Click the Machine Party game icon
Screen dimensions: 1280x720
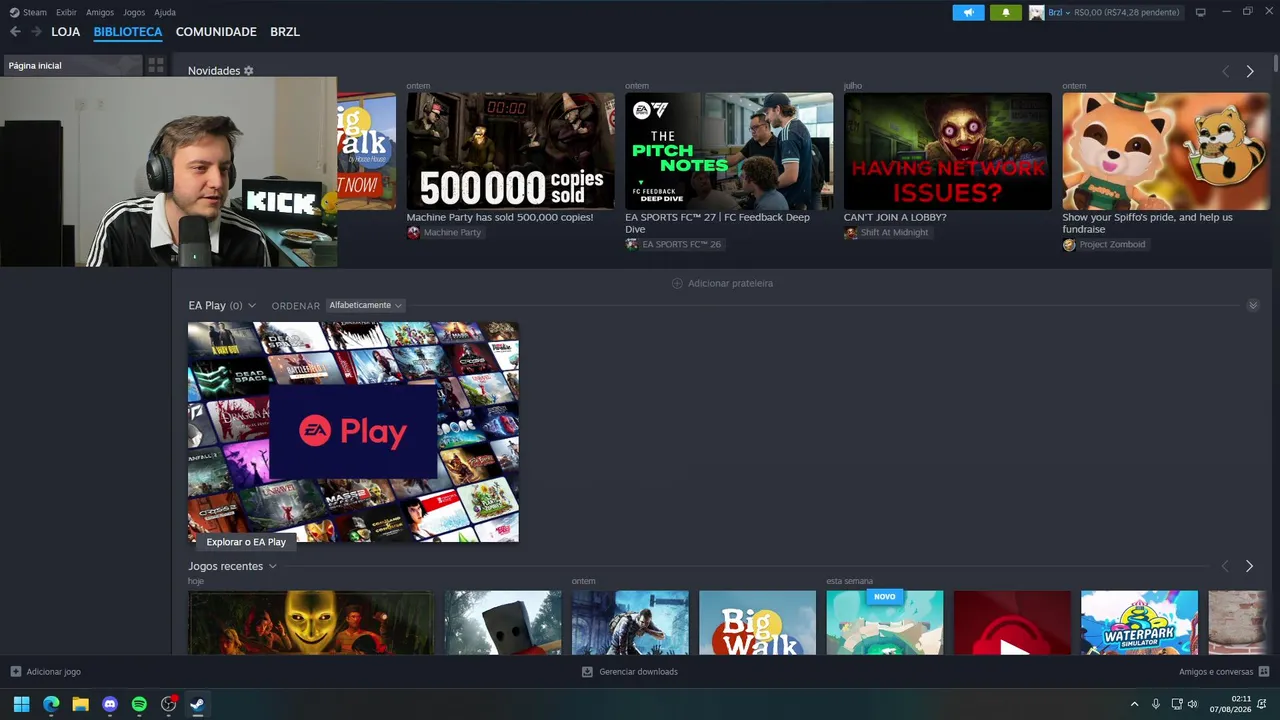pos(413,232)
